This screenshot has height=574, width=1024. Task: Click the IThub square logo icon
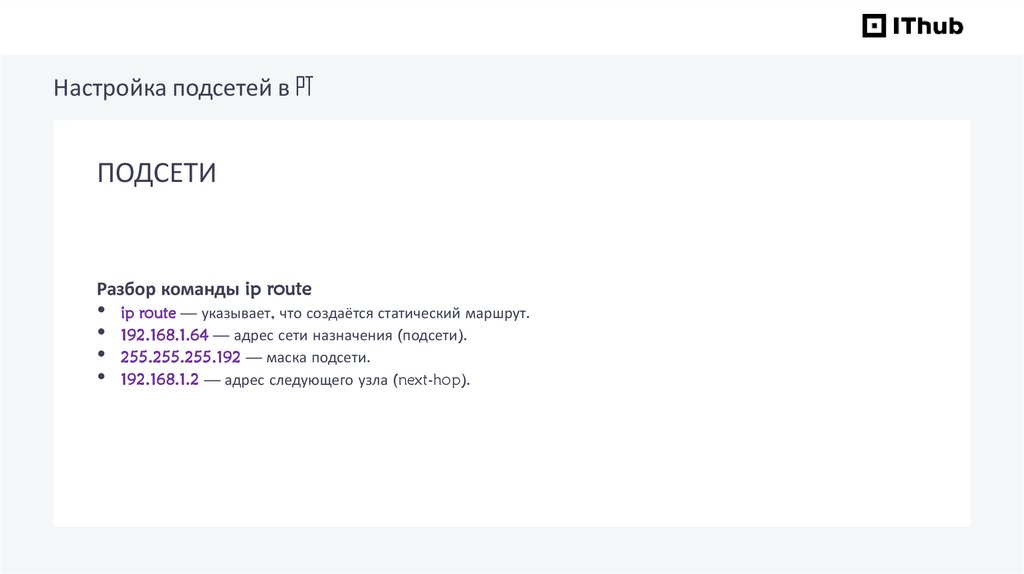(874, 26)
